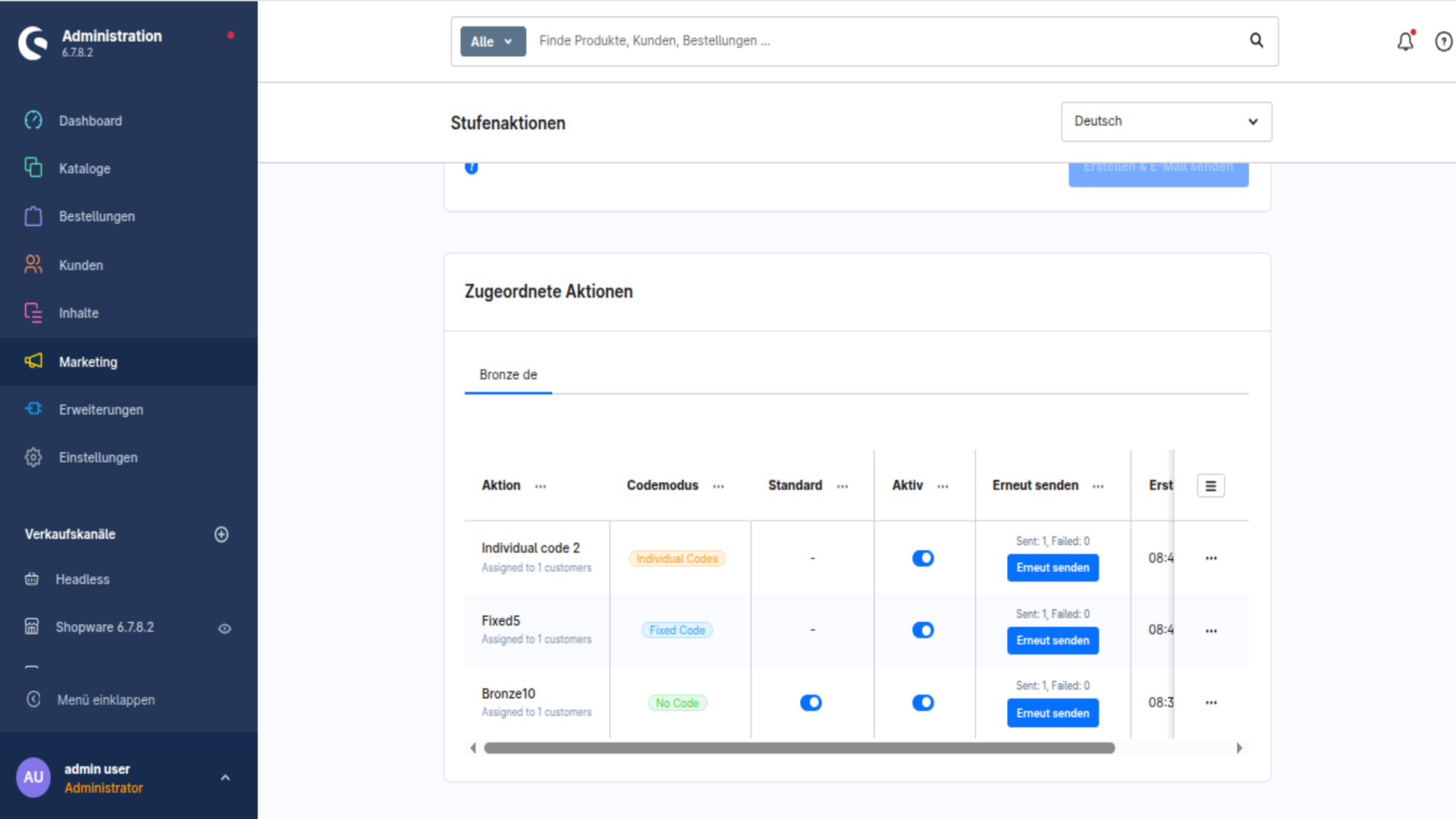
Task: Click the Shopware logo icon
Action: click(33, 43)
